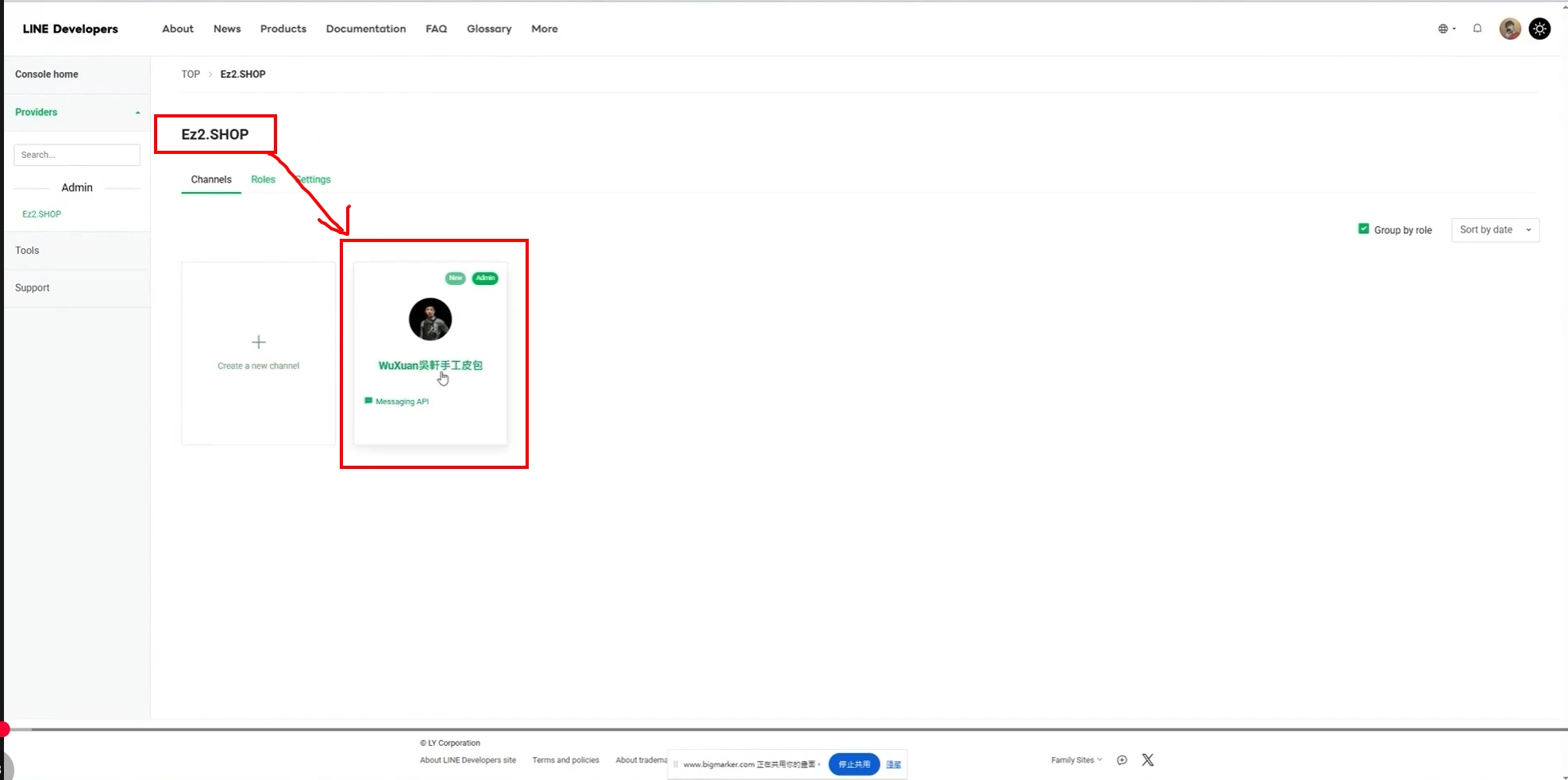Image resolution: width=1568 pixels, height=780 pixels.
Task: Click the Messaging API label
Action: coord(402,402)
